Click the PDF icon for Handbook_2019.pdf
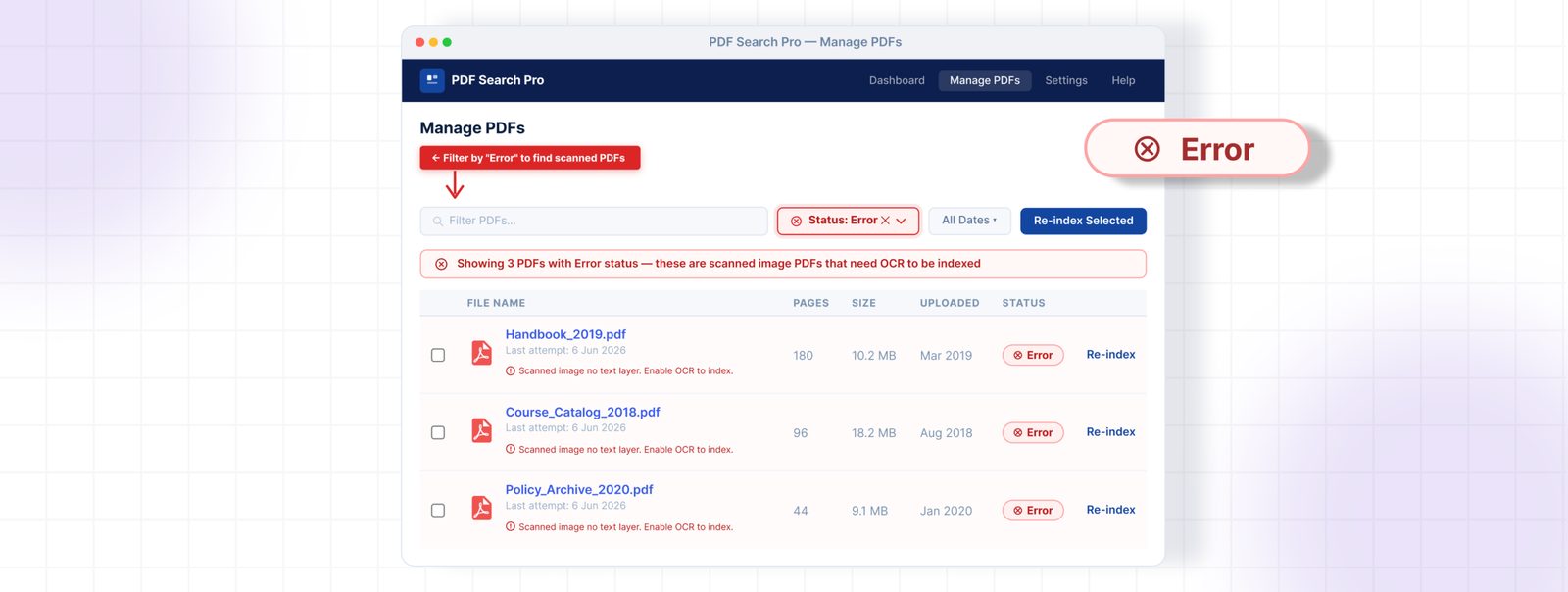Image resolution: width=1568 pixels, height=592 pixels. (481, 353)
